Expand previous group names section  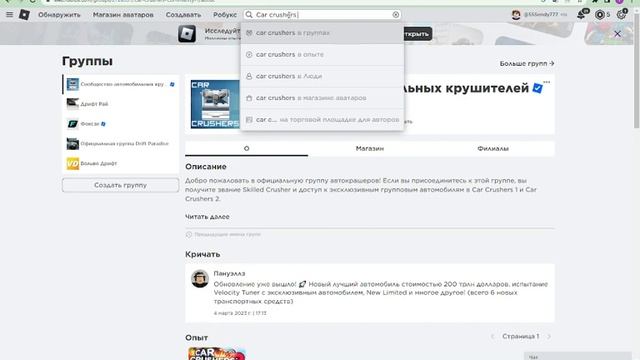point(223,235)
